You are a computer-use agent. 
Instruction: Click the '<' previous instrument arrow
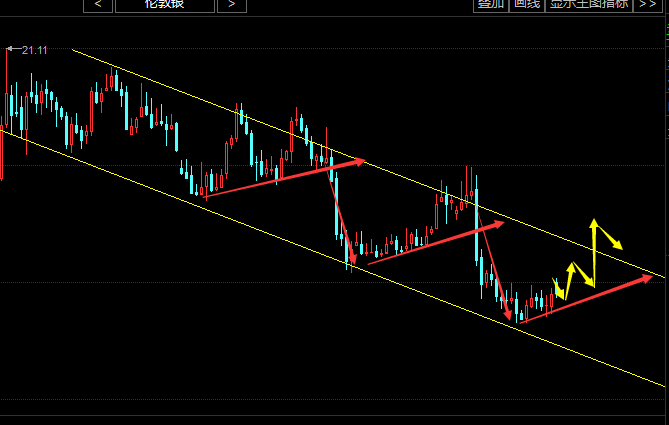click(x=97, y=5)
